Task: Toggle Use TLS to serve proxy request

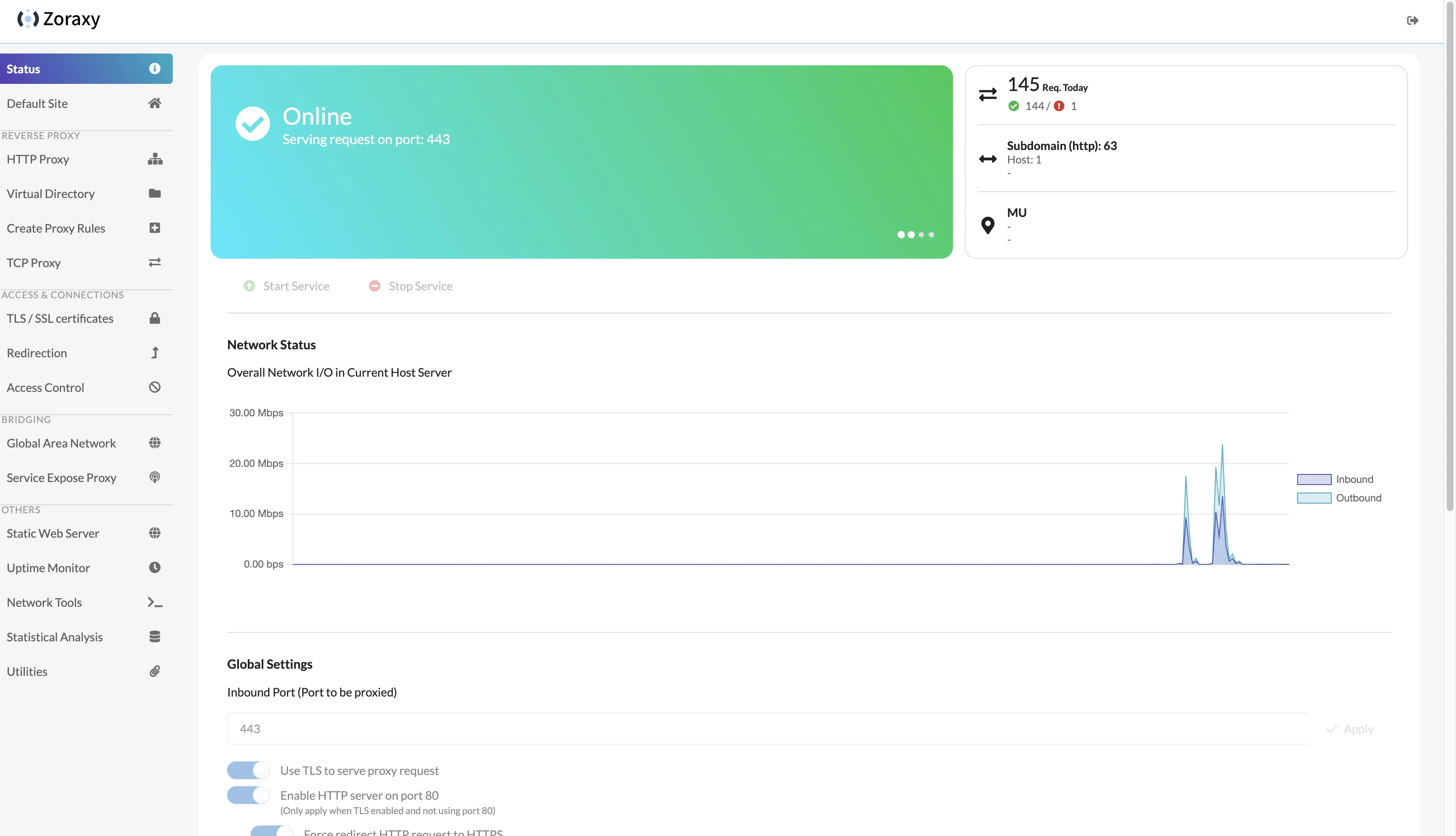Action: [248, 771]
